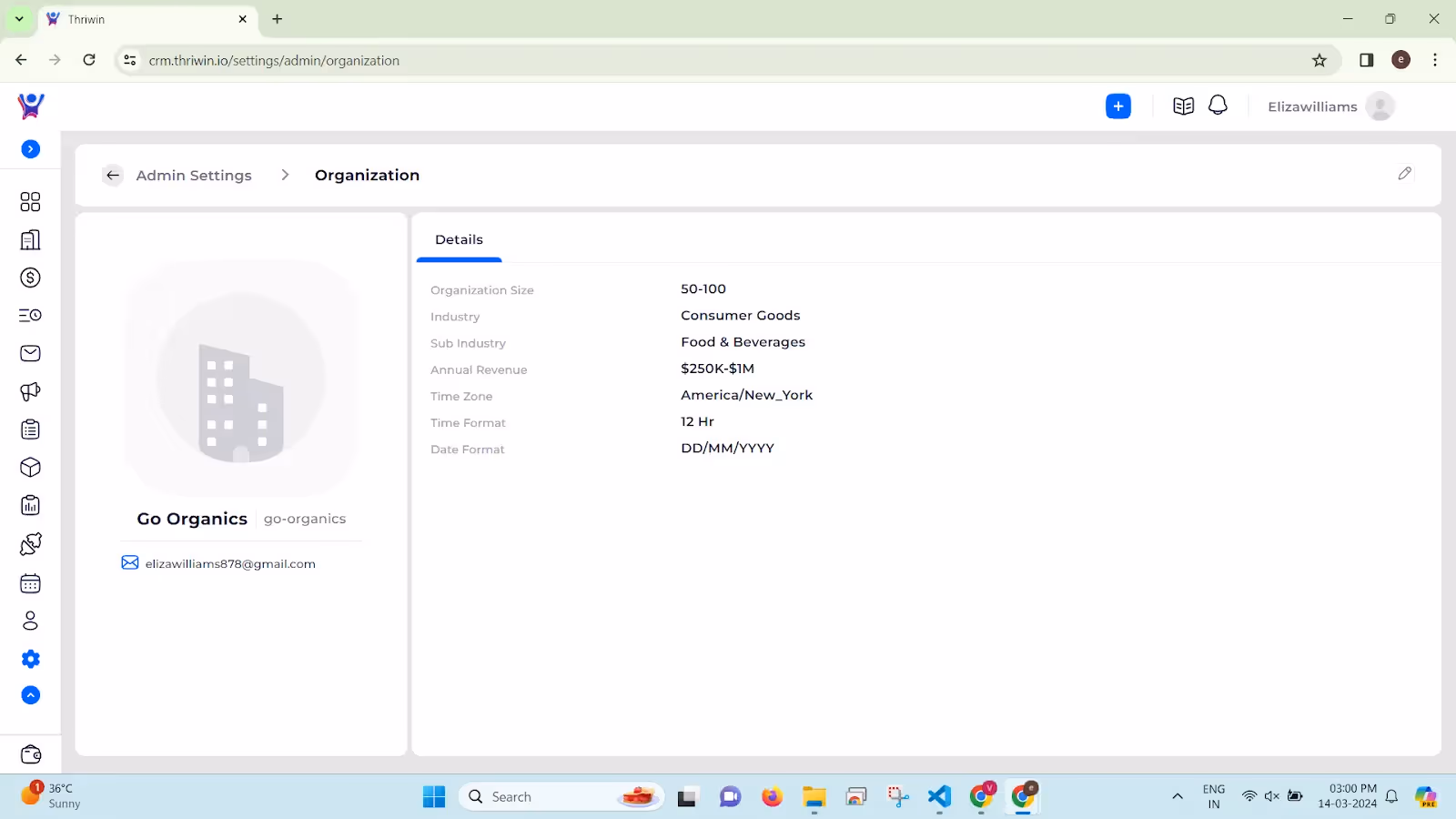Open the task list clock icon

[x=30, y=315]
